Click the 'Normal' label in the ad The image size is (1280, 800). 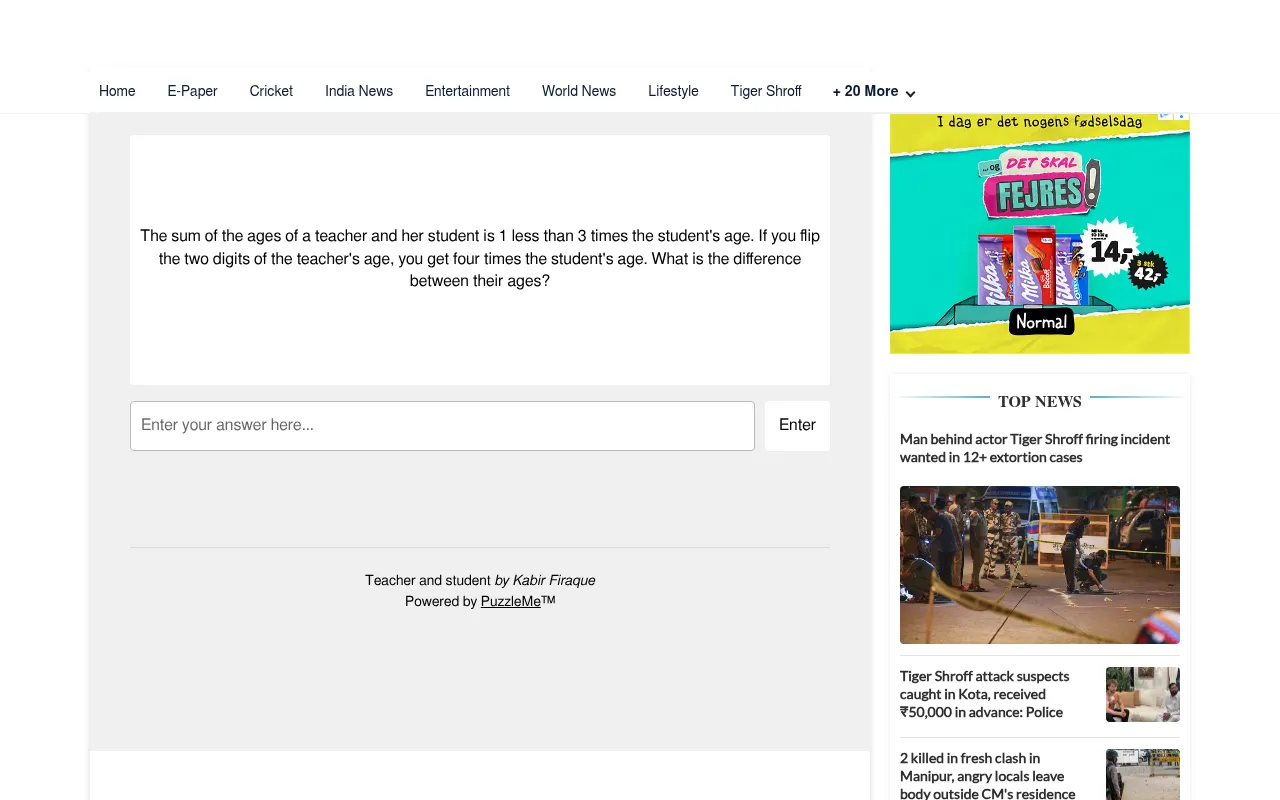pyautogui.click(x=1041, y=322)
